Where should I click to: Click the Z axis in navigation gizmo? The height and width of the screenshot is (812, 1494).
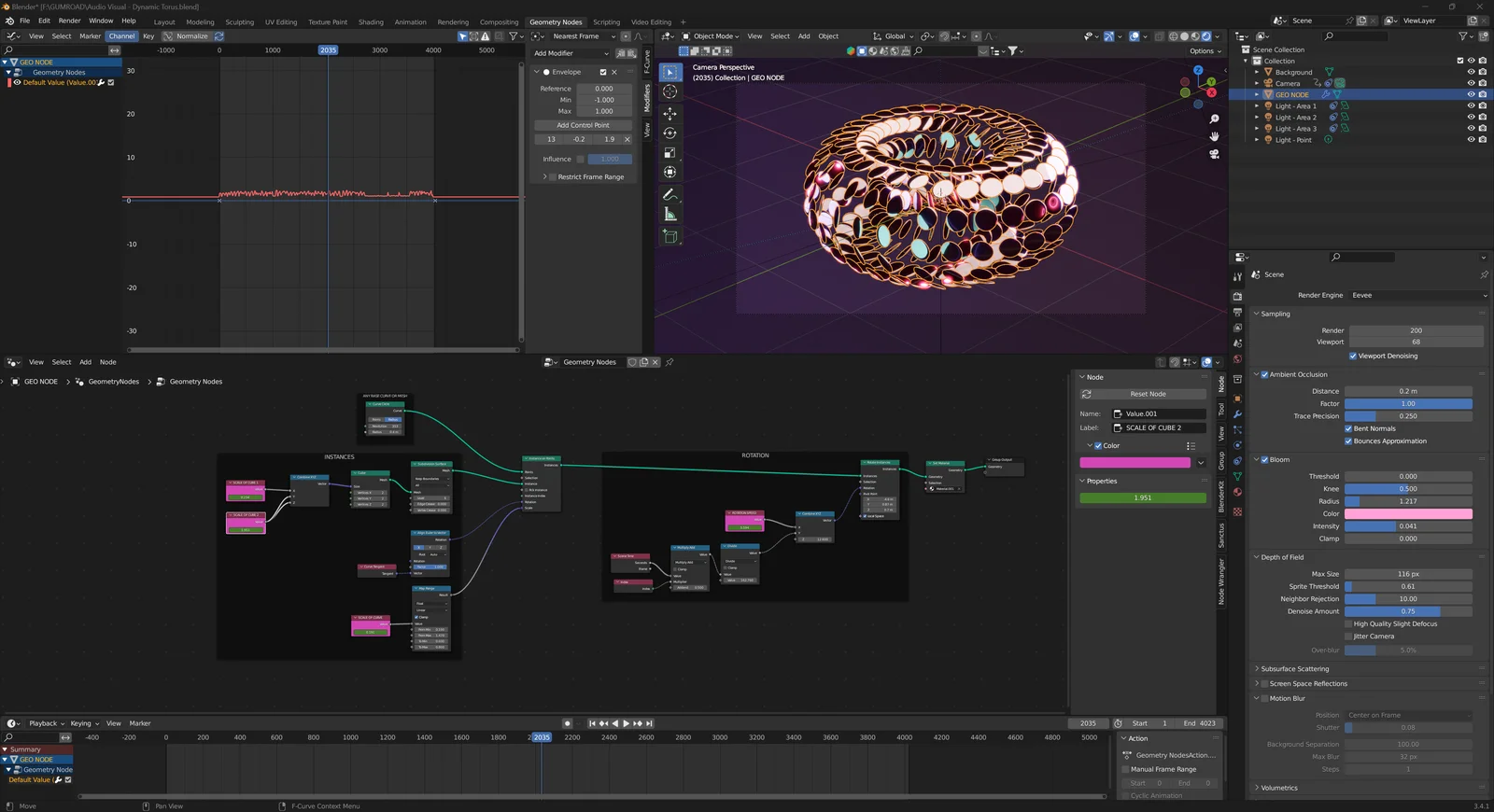pyautogui.click(x=1198, y=70)
